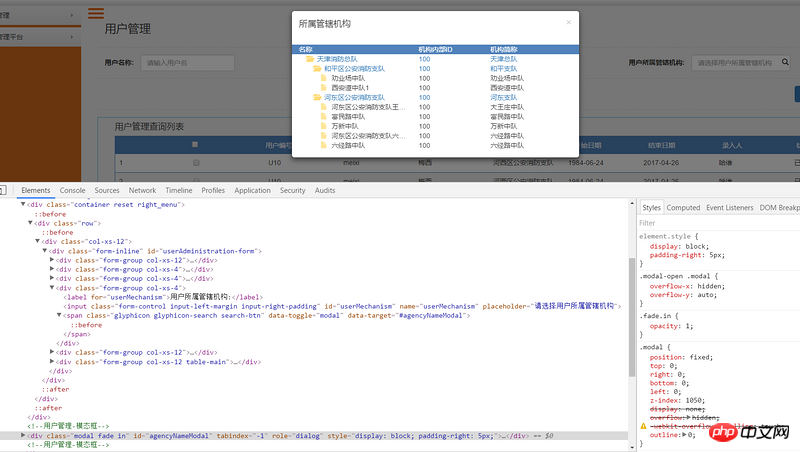Collapse the div class col-xs-12 node

37,241
